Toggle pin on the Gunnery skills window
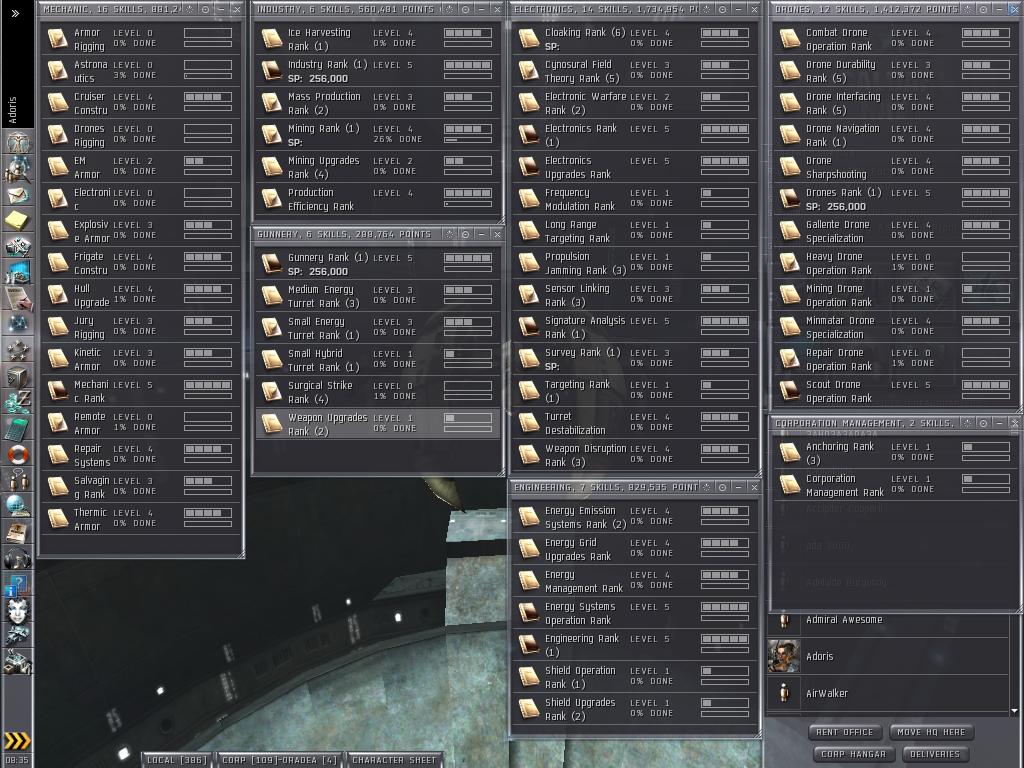This screenshot has height=768, width=1024. click(449, 234)
